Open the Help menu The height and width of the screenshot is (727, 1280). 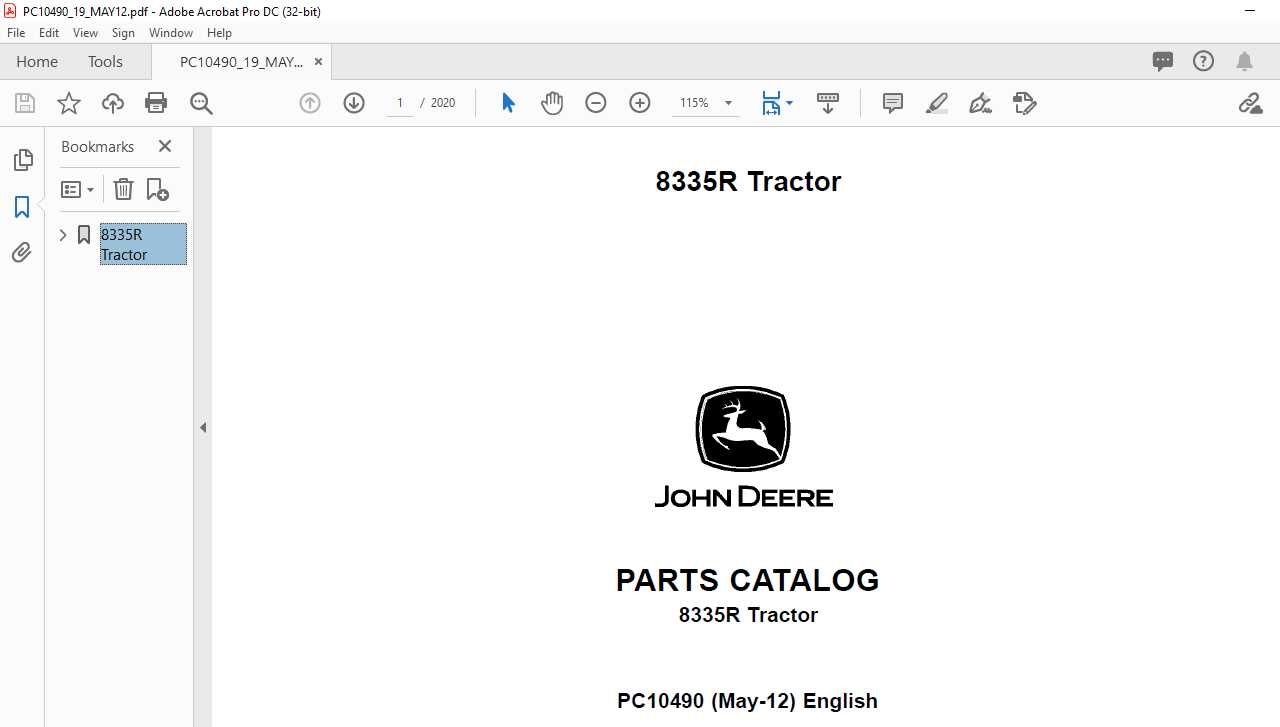click(219, 33)
